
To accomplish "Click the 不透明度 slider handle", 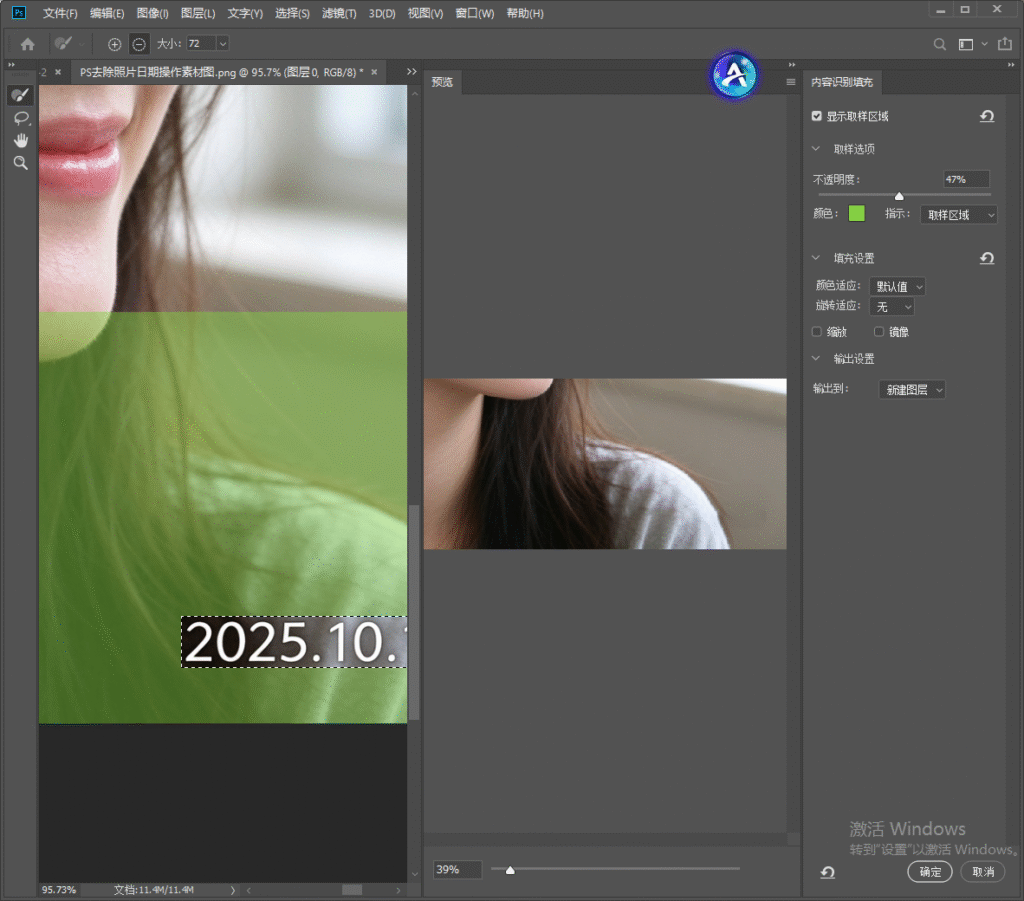I will pos(899,196).
